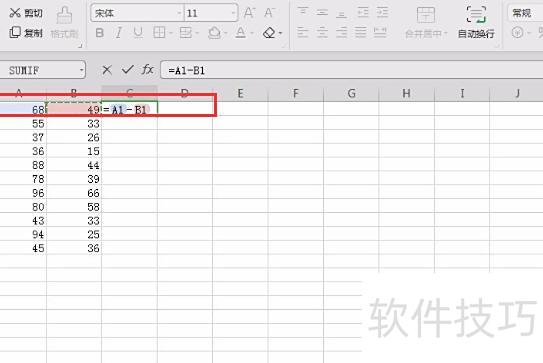Increase indent icon
543x363 pixels.
point(383,12)
